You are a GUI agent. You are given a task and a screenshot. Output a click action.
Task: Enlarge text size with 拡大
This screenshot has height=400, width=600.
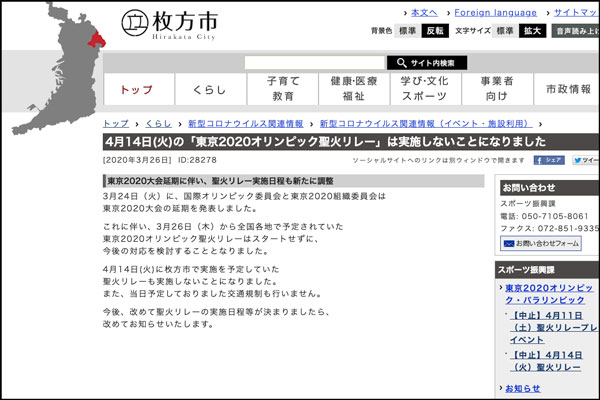point(534,31)
